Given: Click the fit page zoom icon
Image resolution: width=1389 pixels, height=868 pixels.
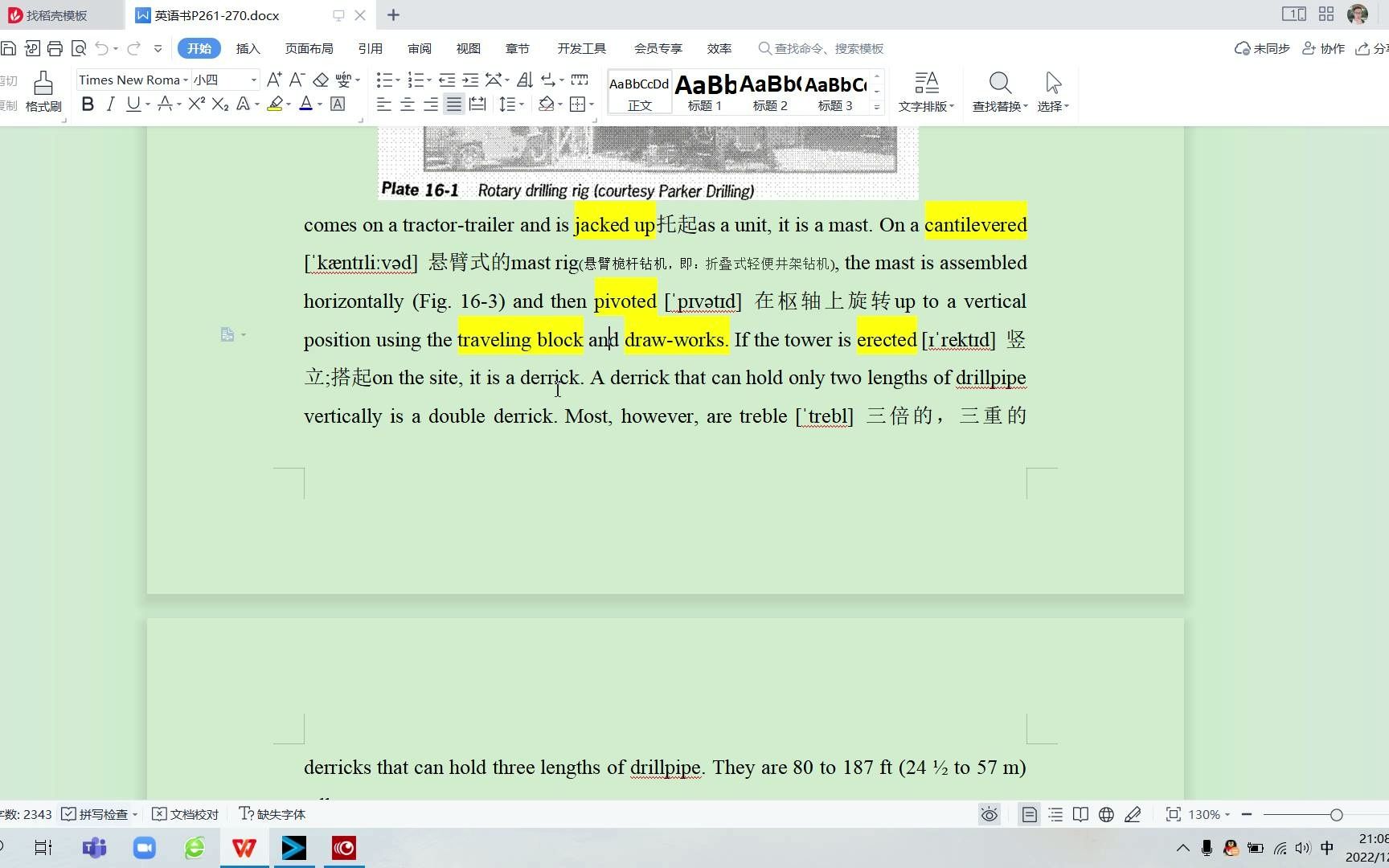Looking at the screenshot, I should [1173, 815].
